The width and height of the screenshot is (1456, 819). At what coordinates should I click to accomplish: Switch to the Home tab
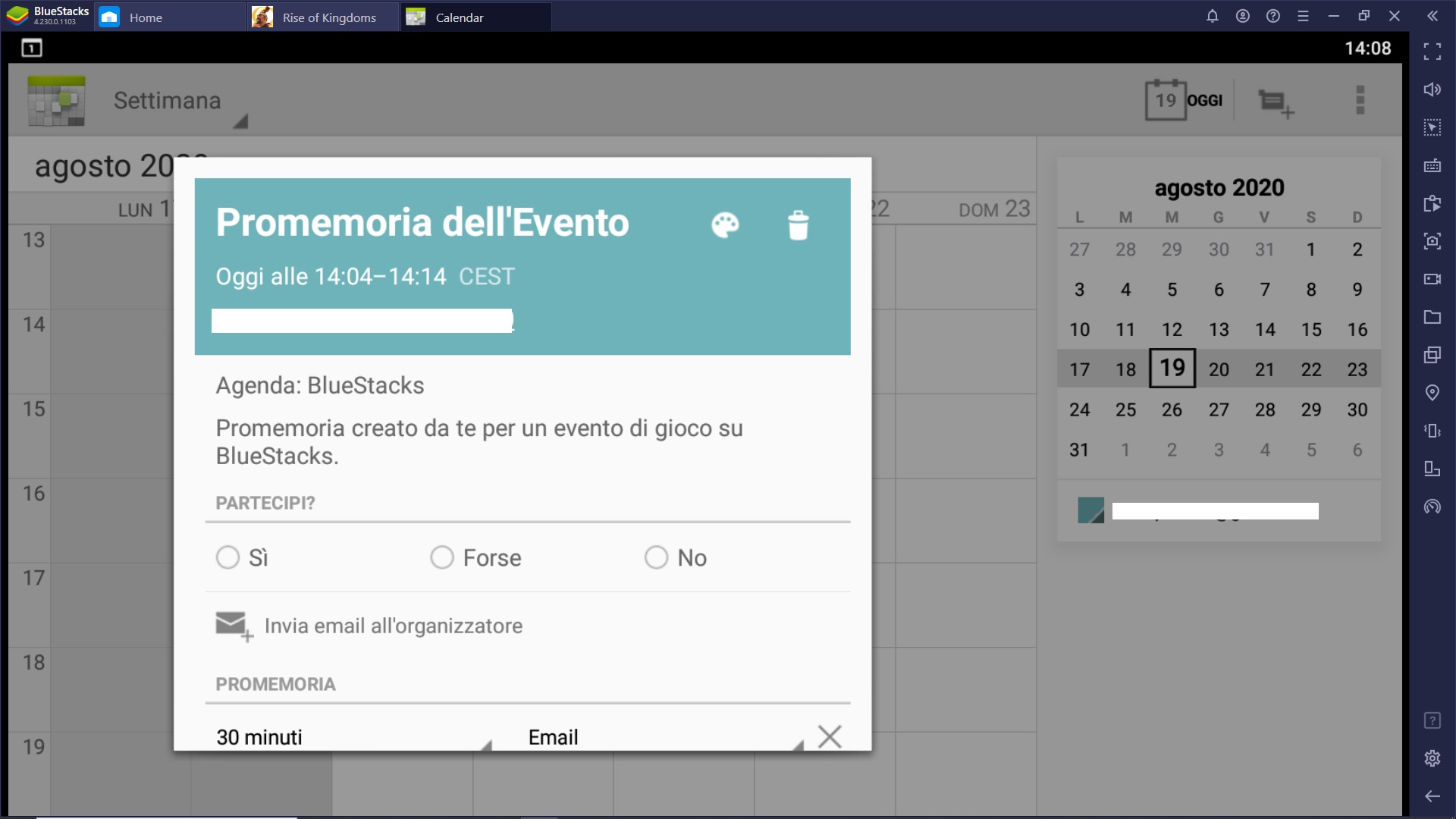coord(171,17)
